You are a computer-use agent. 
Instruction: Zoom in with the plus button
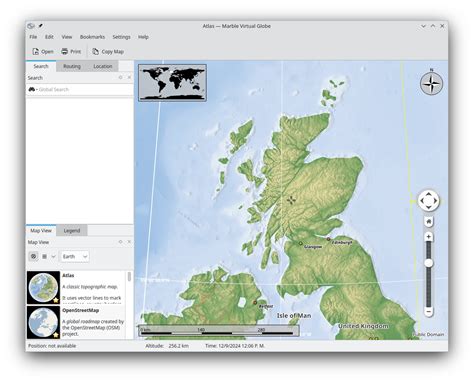(x=429, y=237)
